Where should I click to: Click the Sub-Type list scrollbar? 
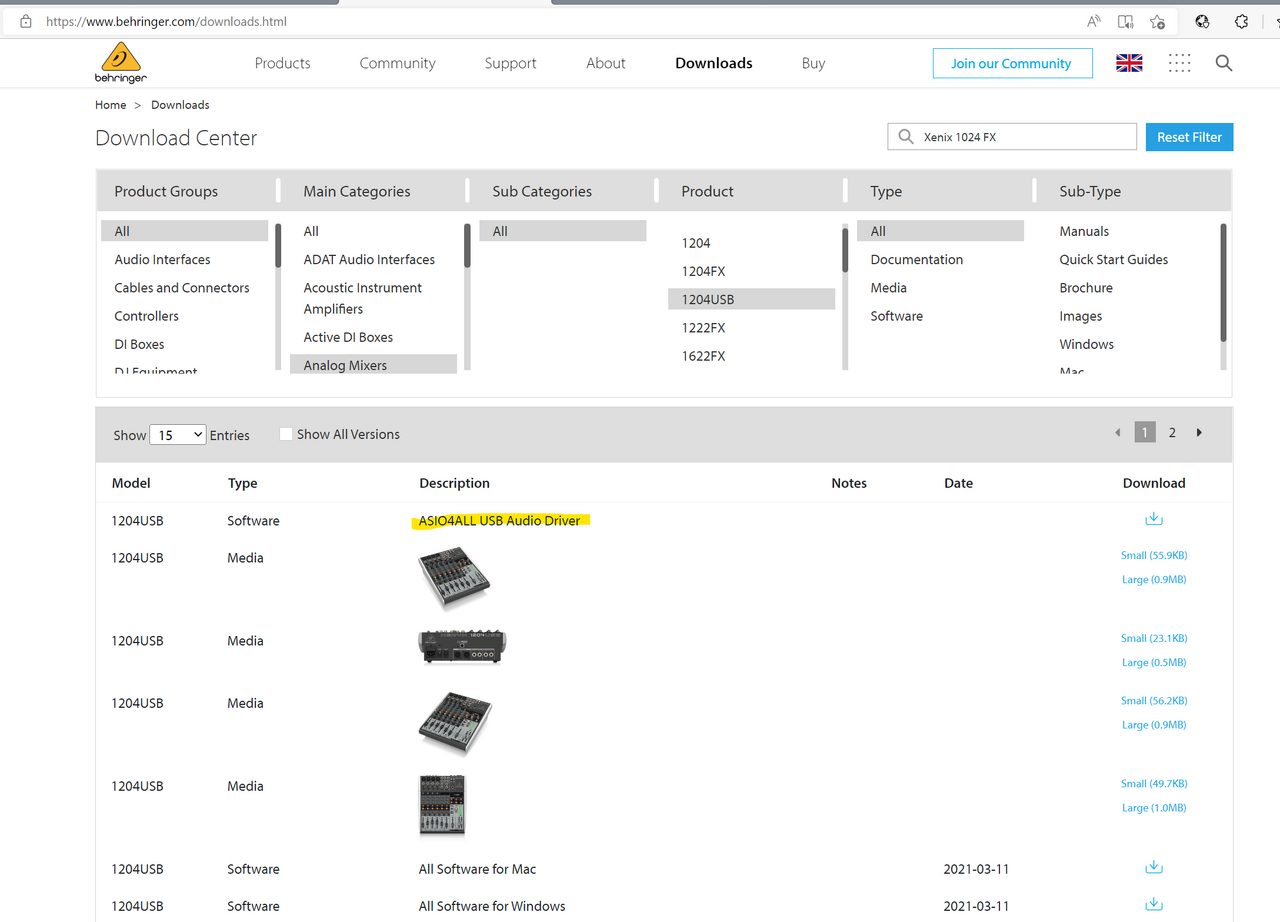[x=1223, y=282]
